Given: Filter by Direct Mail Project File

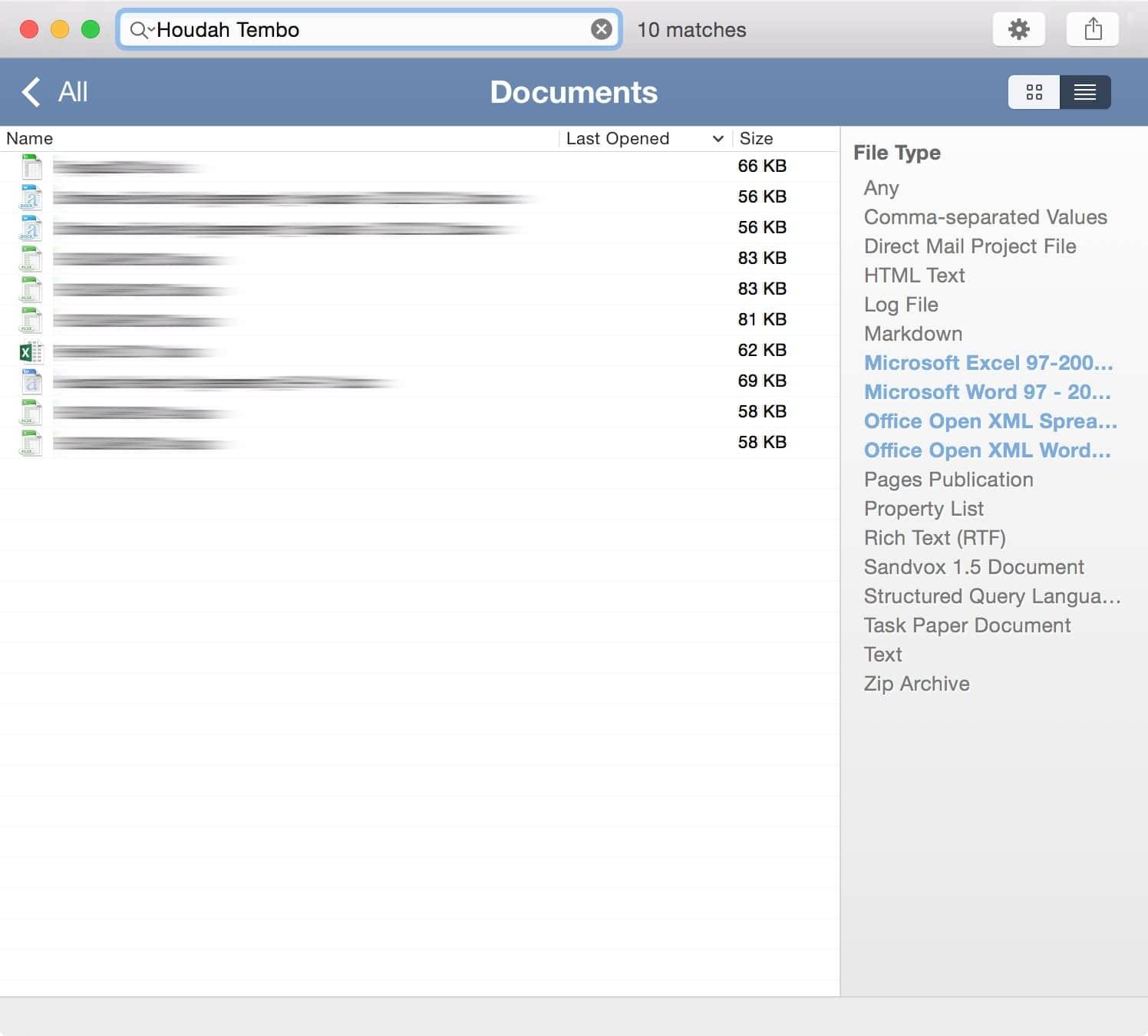Looking at the screenshot, I should [970, 246].
